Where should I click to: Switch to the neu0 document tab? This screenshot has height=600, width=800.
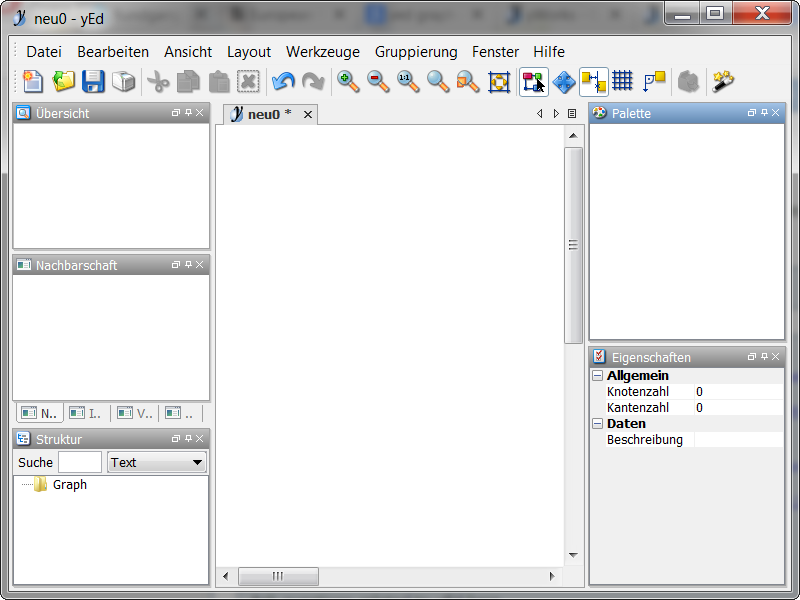click(x=263, y=114)
